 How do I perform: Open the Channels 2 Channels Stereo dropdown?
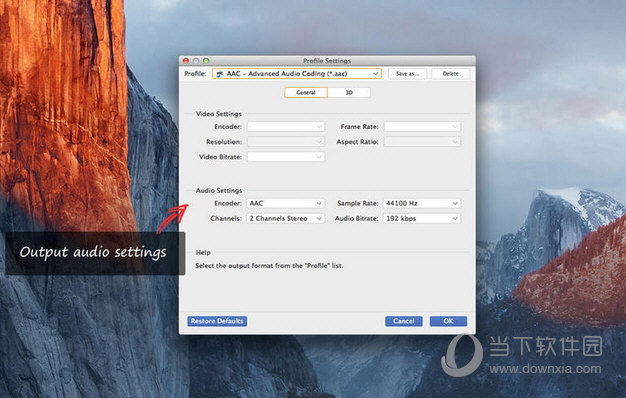coord(285,218)
